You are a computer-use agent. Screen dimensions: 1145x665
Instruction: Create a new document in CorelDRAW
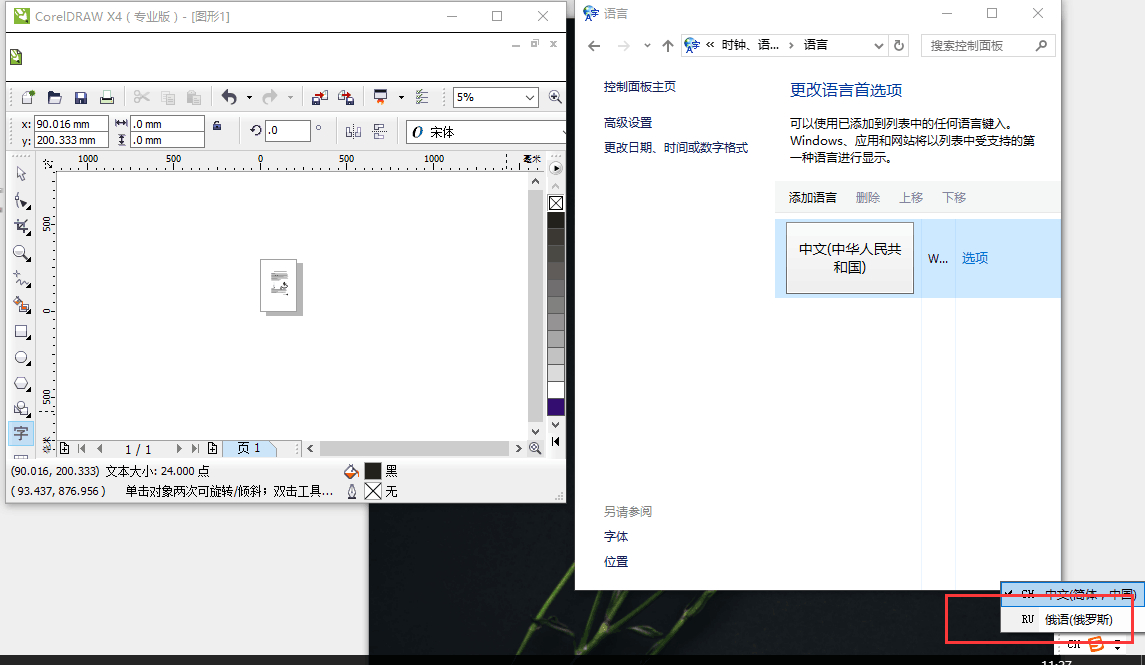tap(28, 97)
